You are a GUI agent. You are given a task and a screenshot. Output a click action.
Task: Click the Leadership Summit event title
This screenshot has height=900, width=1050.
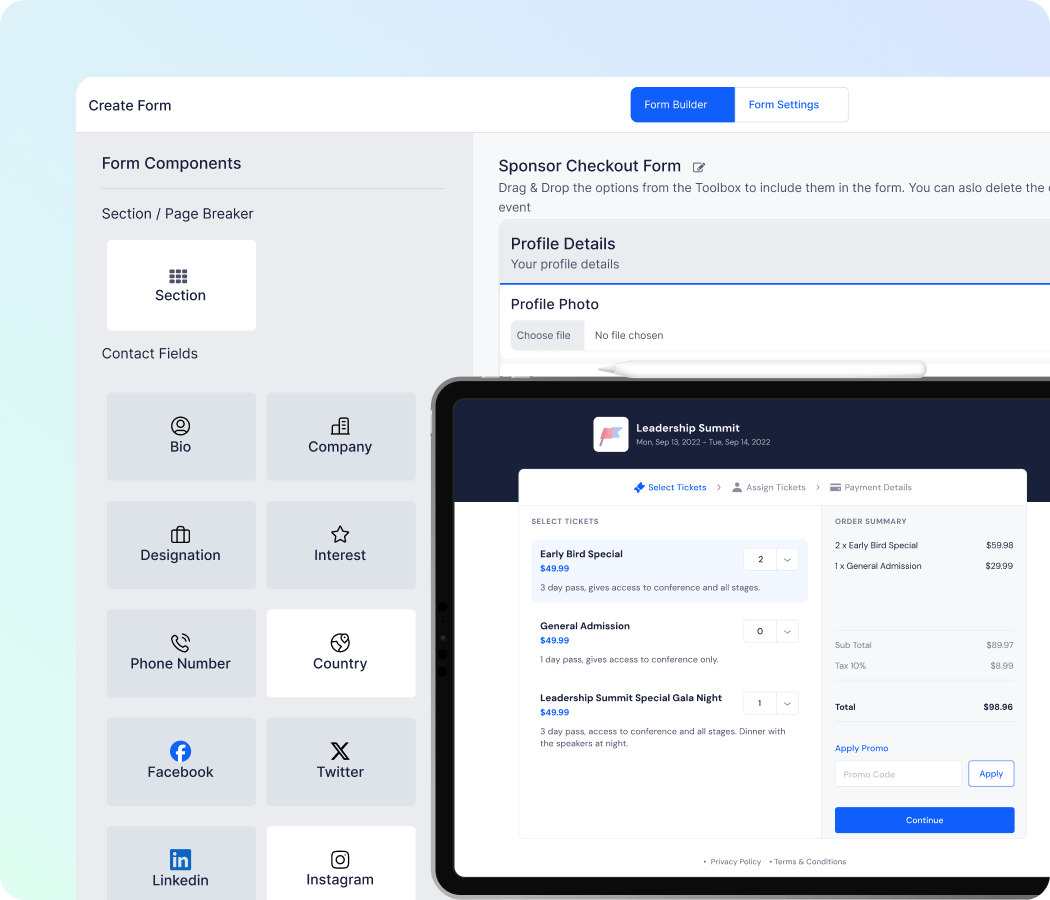[688, 428]
